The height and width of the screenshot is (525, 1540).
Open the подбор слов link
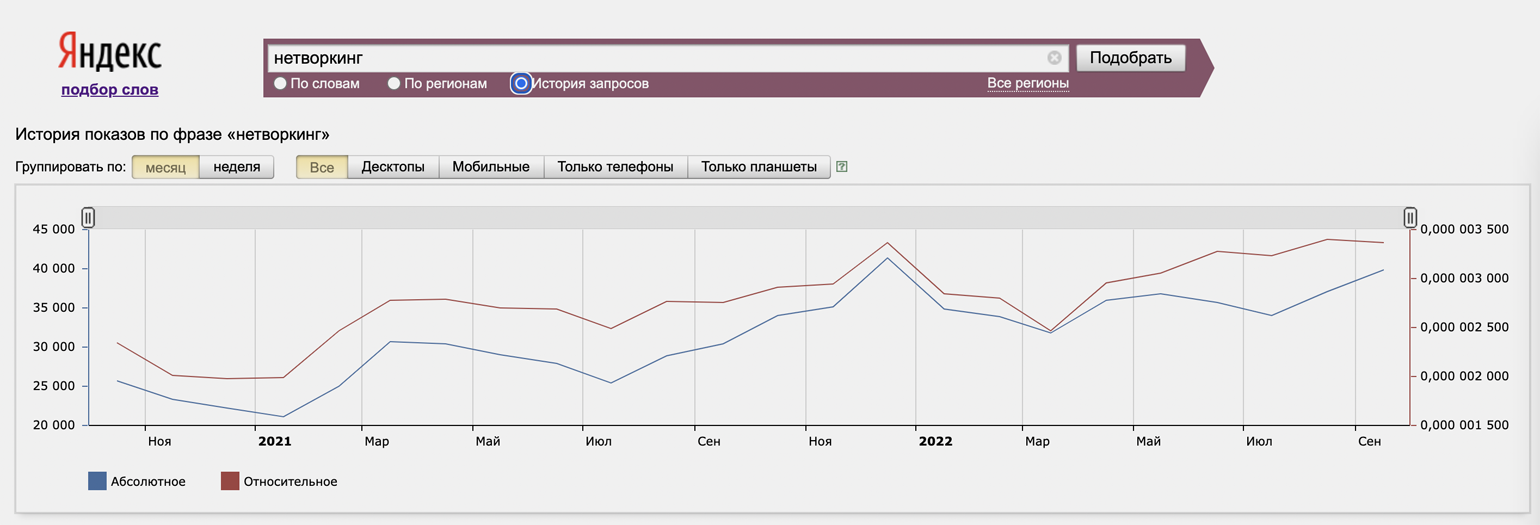pos(109,90)
